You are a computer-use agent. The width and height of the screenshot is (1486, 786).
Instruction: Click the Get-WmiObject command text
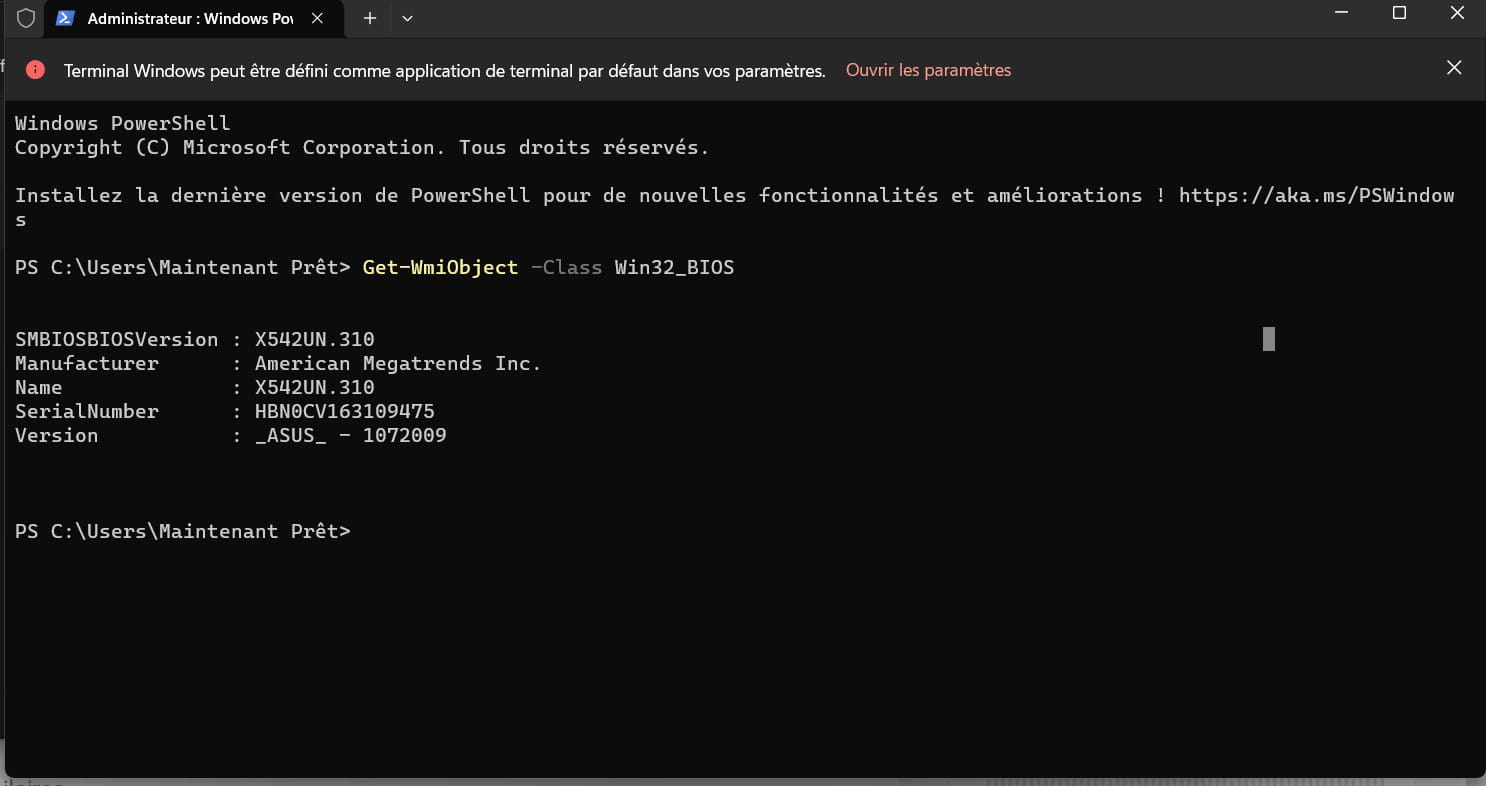(x=440, y=267)
